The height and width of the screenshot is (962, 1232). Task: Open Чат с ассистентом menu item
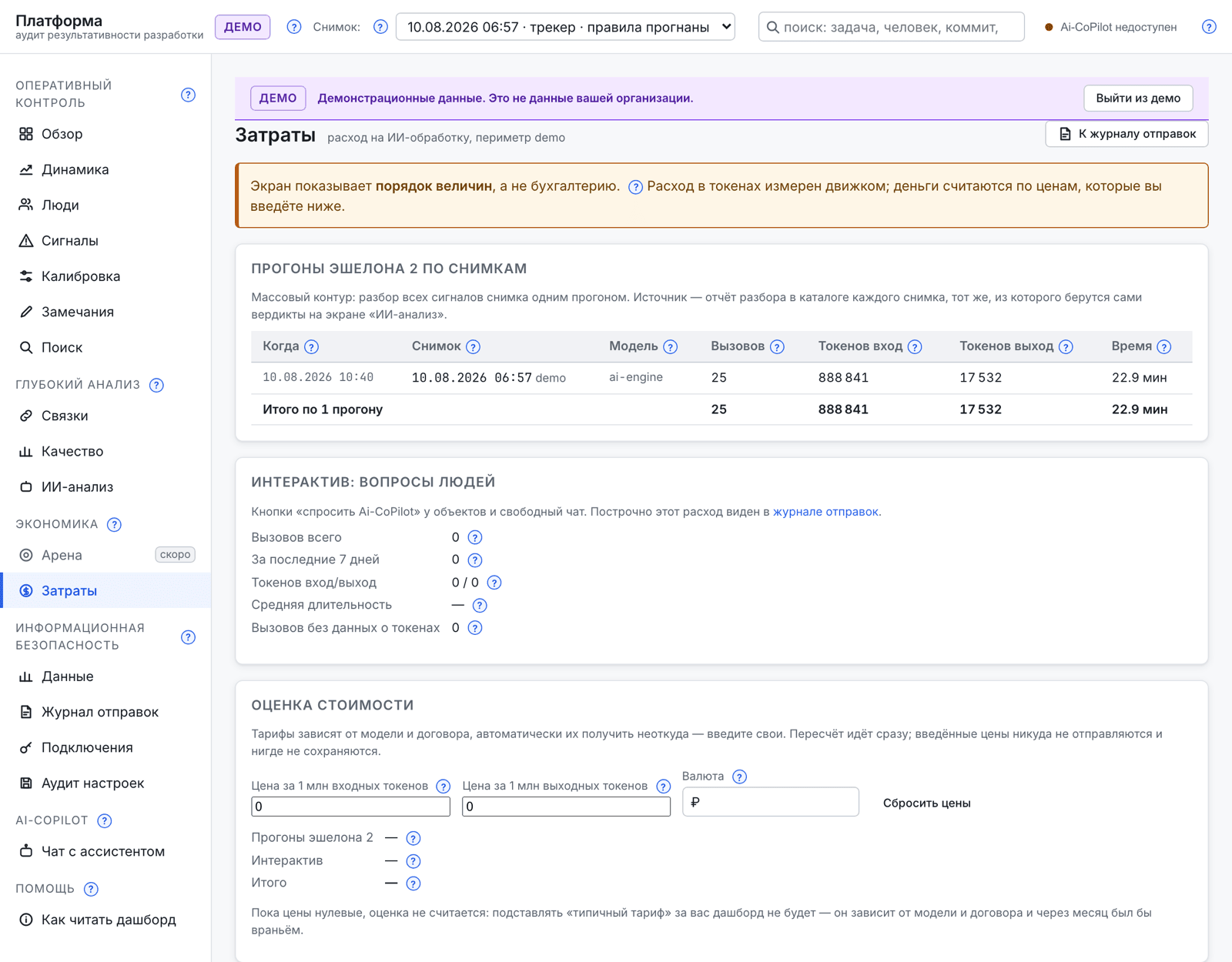pos(105,851)
